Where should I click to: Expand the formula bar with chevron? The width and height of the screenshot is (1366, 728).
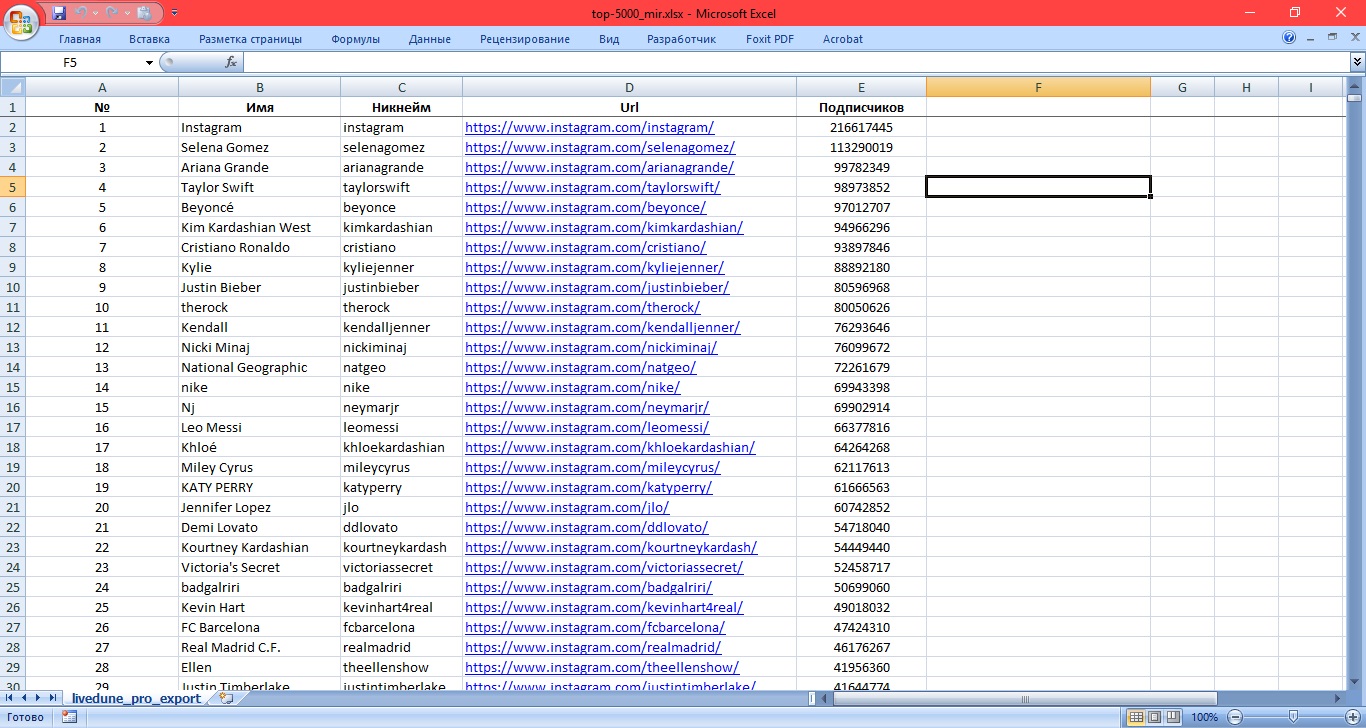(1357, 62)
